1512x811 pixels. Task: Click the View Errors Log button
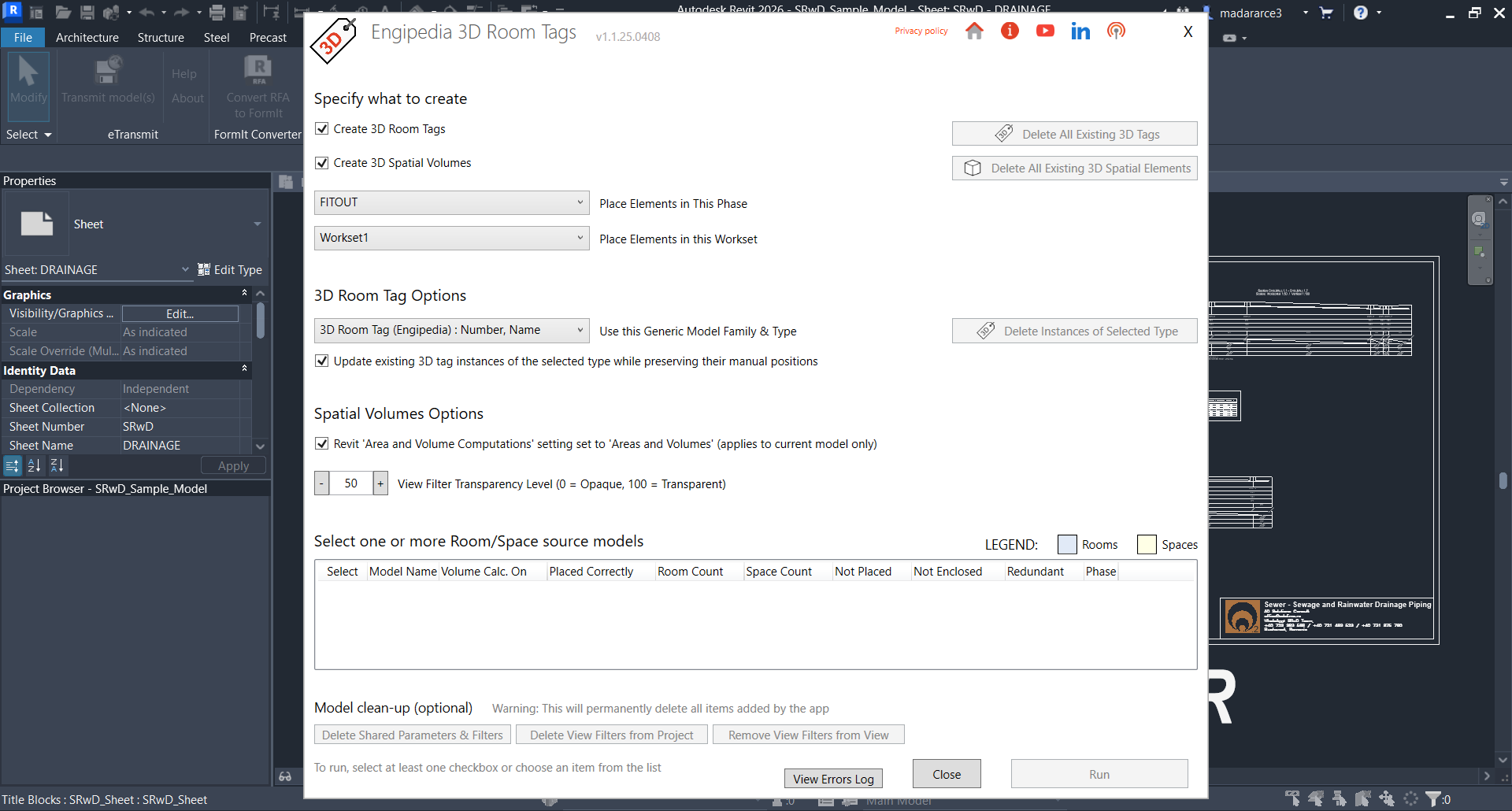833,779
